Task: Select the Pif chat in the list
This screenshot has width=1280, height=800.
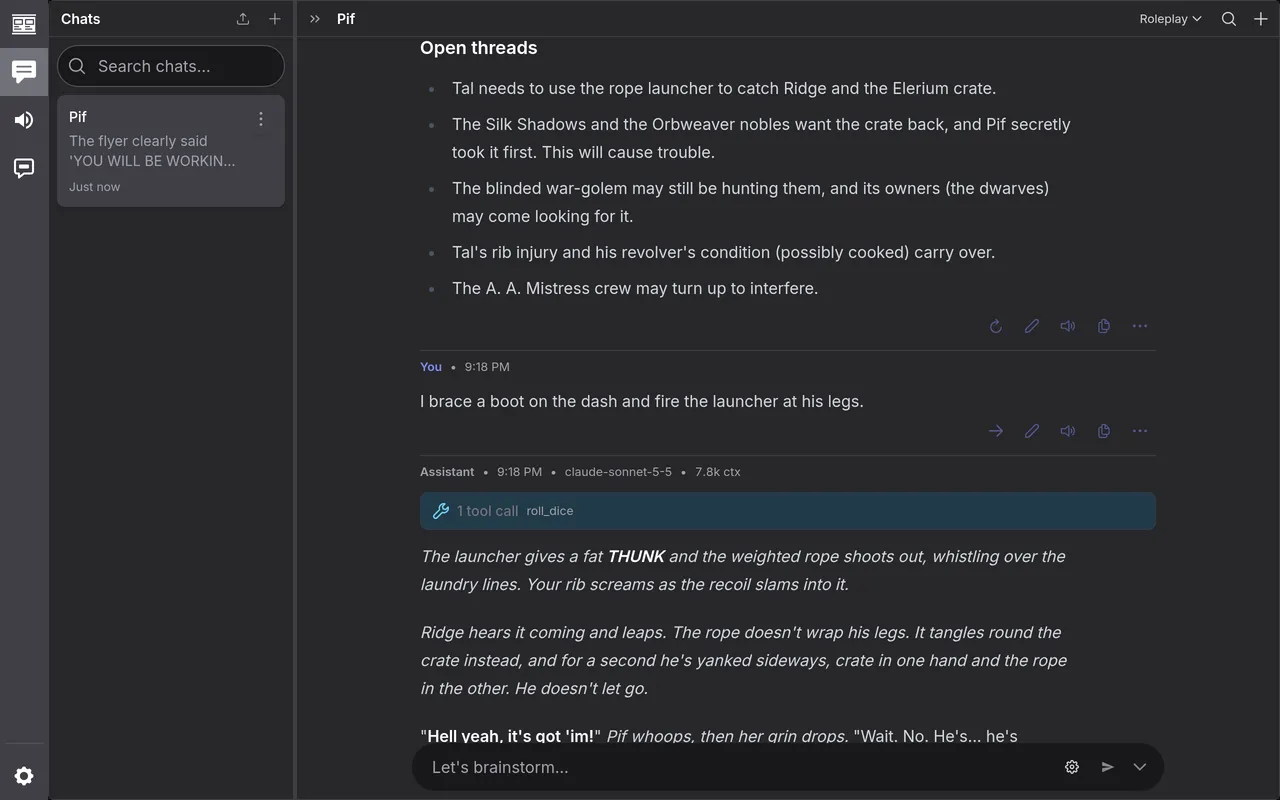Action: click(x=171, y=151)
